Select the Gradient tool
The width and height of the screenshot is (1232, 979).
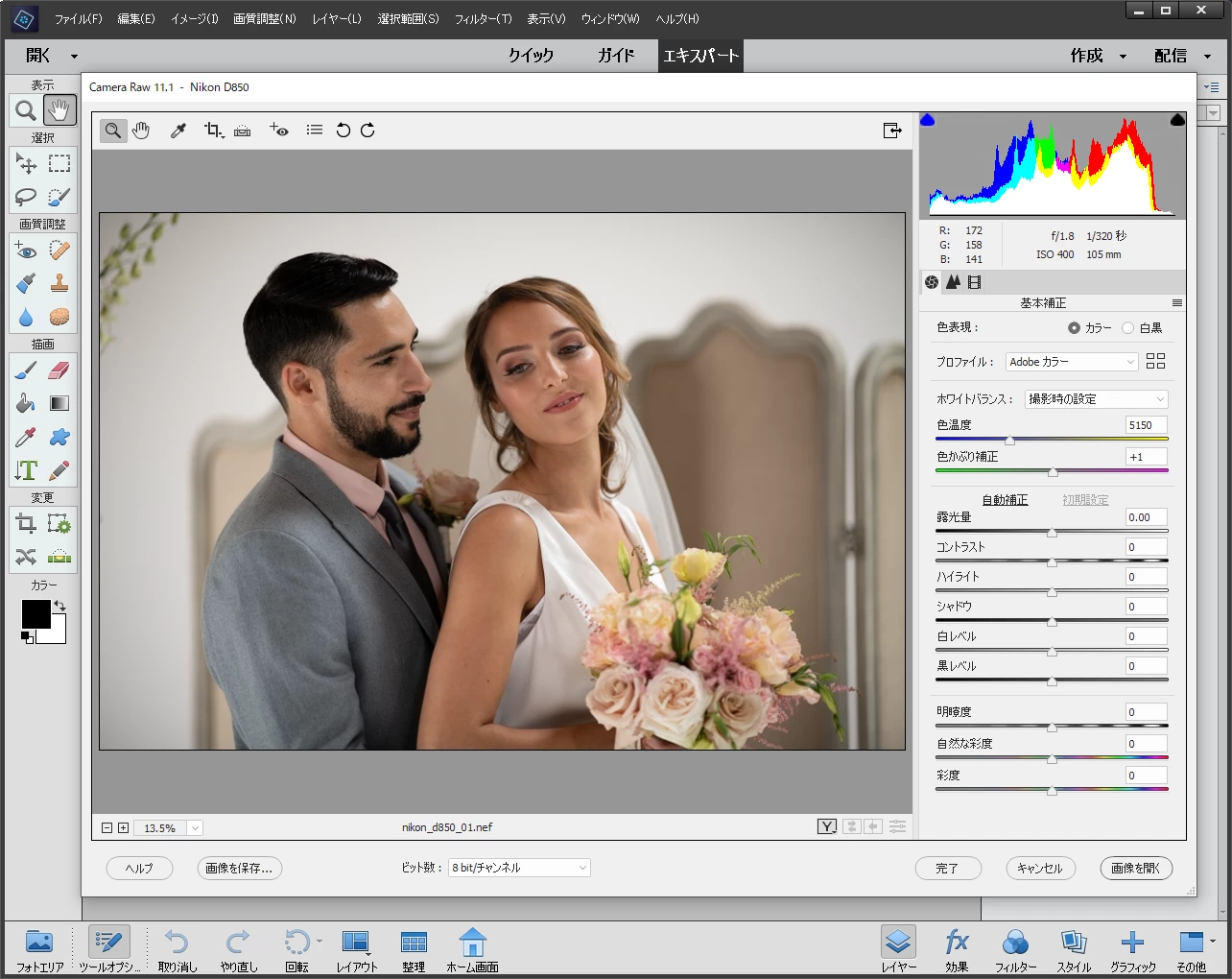click(59, 404)
